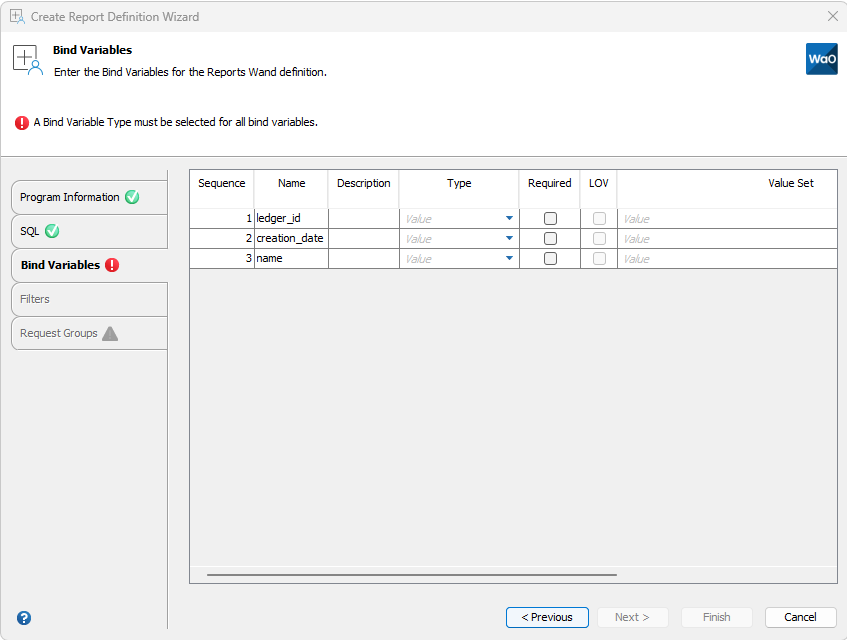
Task: Switch to the Filters step
Action: click(x=88, y=299)
